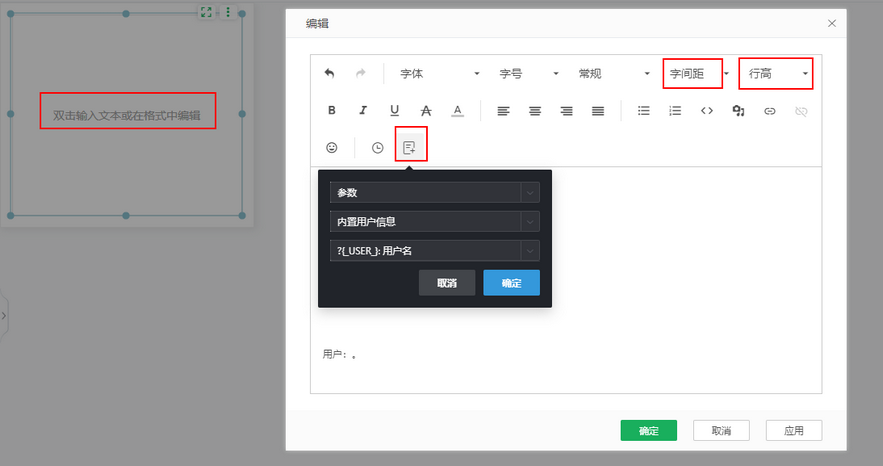Align text to the left
Screen dimensions: 883x466
coord(503,111)
